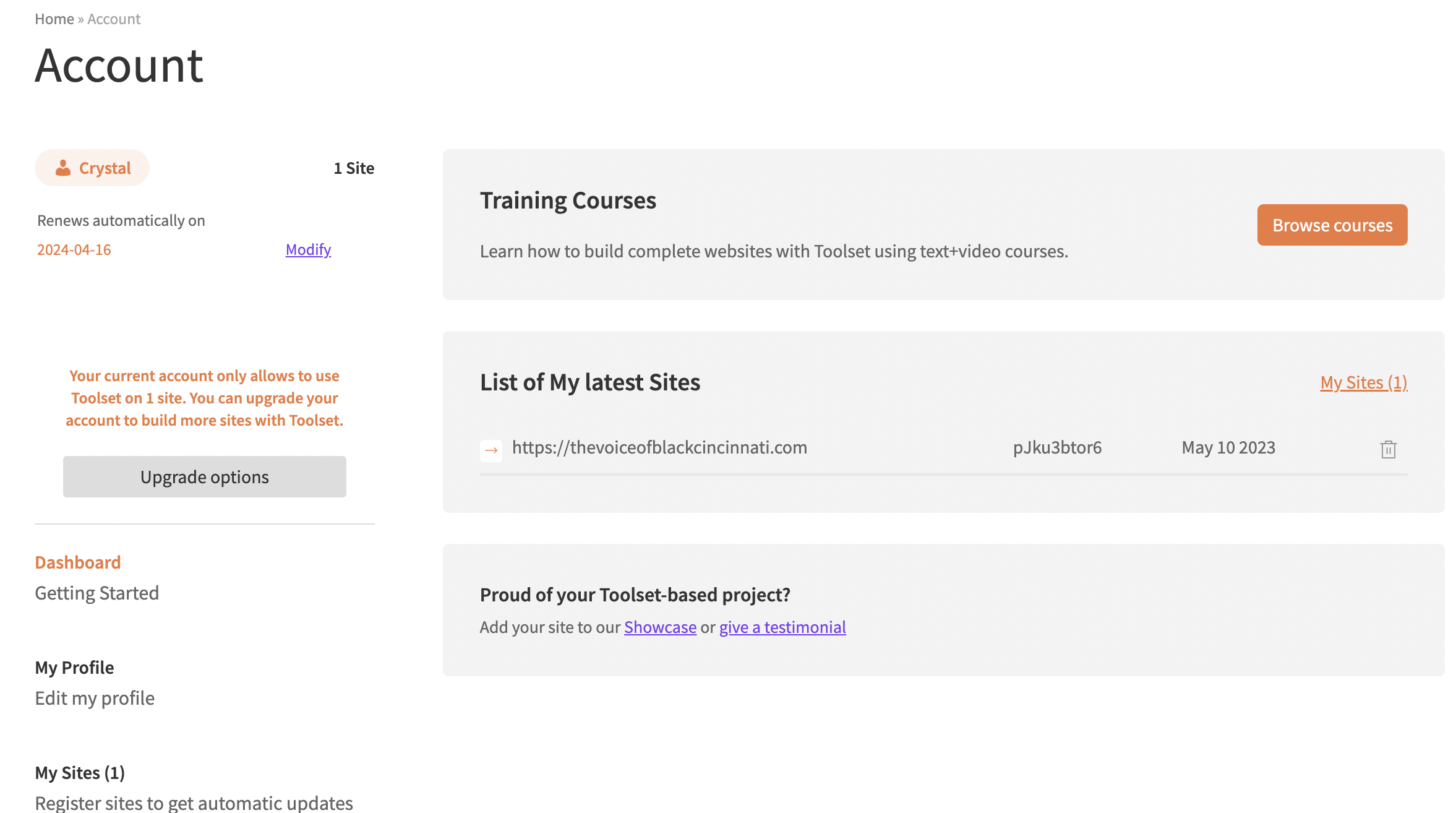Click the Modify renewal link
Image resolution: width=1456 pixels, height=813 pixels.
[308, 249]
